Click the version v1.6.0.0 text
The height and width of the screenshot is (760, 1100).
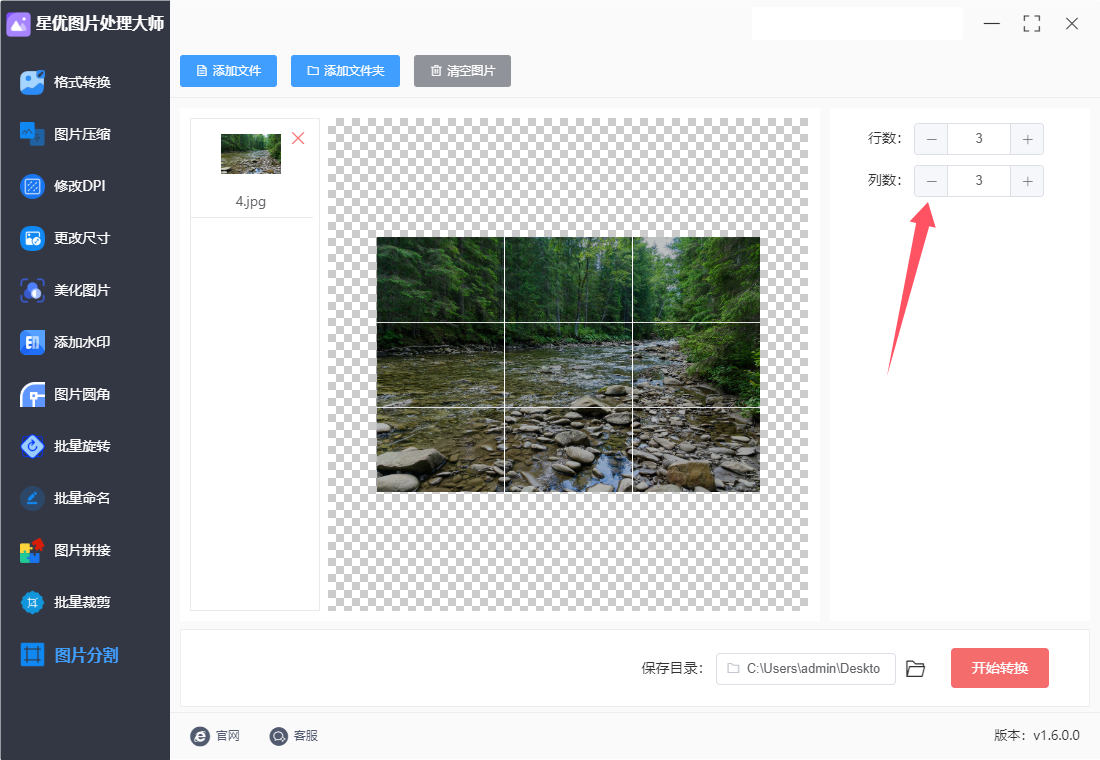pyautogui.click(x=1036, y=735)
